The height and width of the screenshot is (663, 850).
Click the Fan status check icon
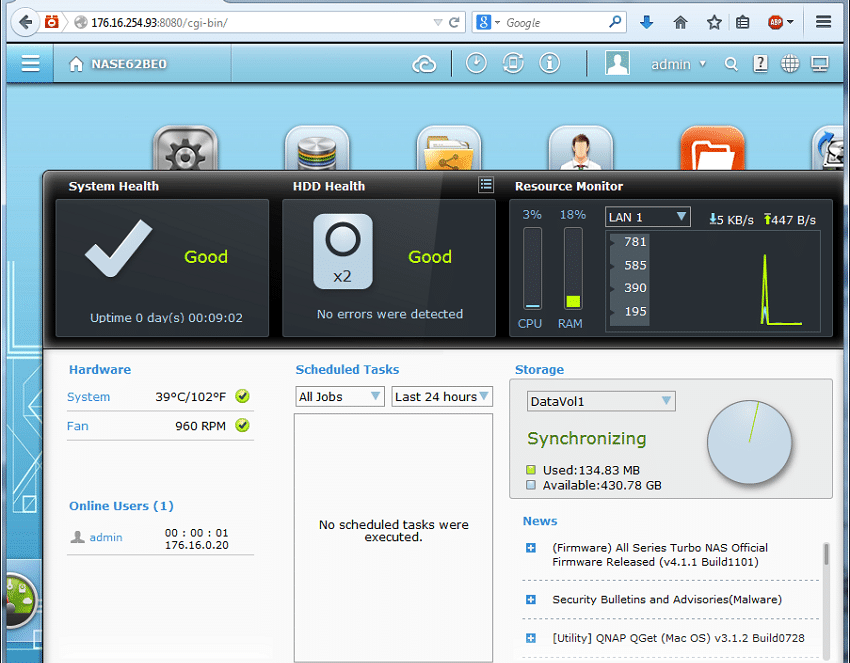coord(242,426)
